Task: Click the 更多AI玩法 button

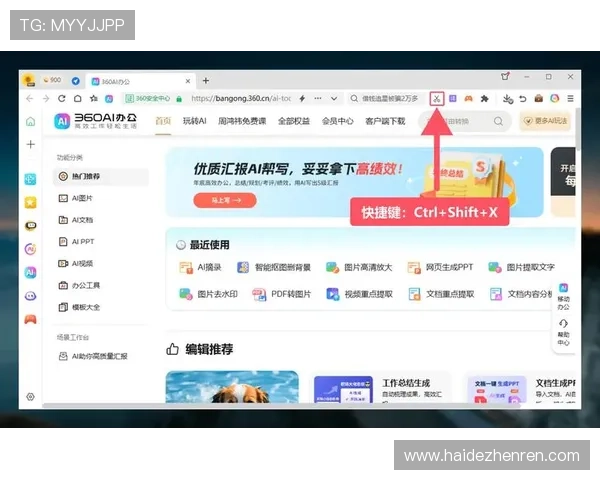Action: 545,121
